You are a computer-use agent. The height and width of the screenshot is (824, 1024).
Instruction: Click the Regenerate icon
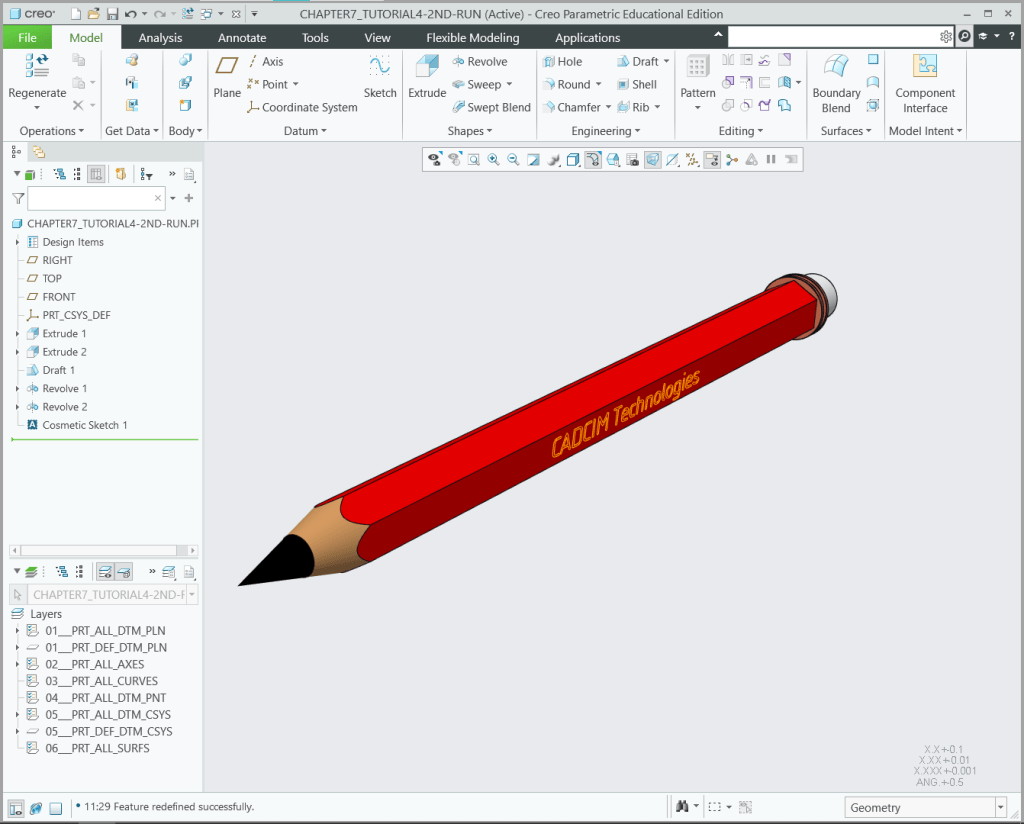point(37,67)
